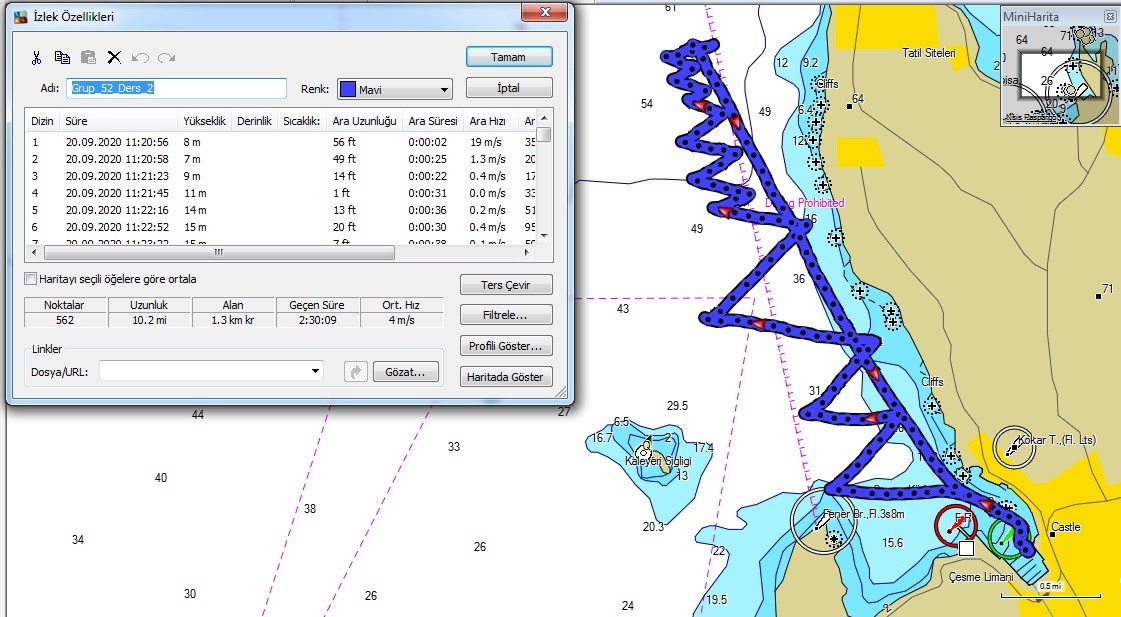1121x617 pixels.
Task: Click the İptal button
Action: click(x=509, y=88)
